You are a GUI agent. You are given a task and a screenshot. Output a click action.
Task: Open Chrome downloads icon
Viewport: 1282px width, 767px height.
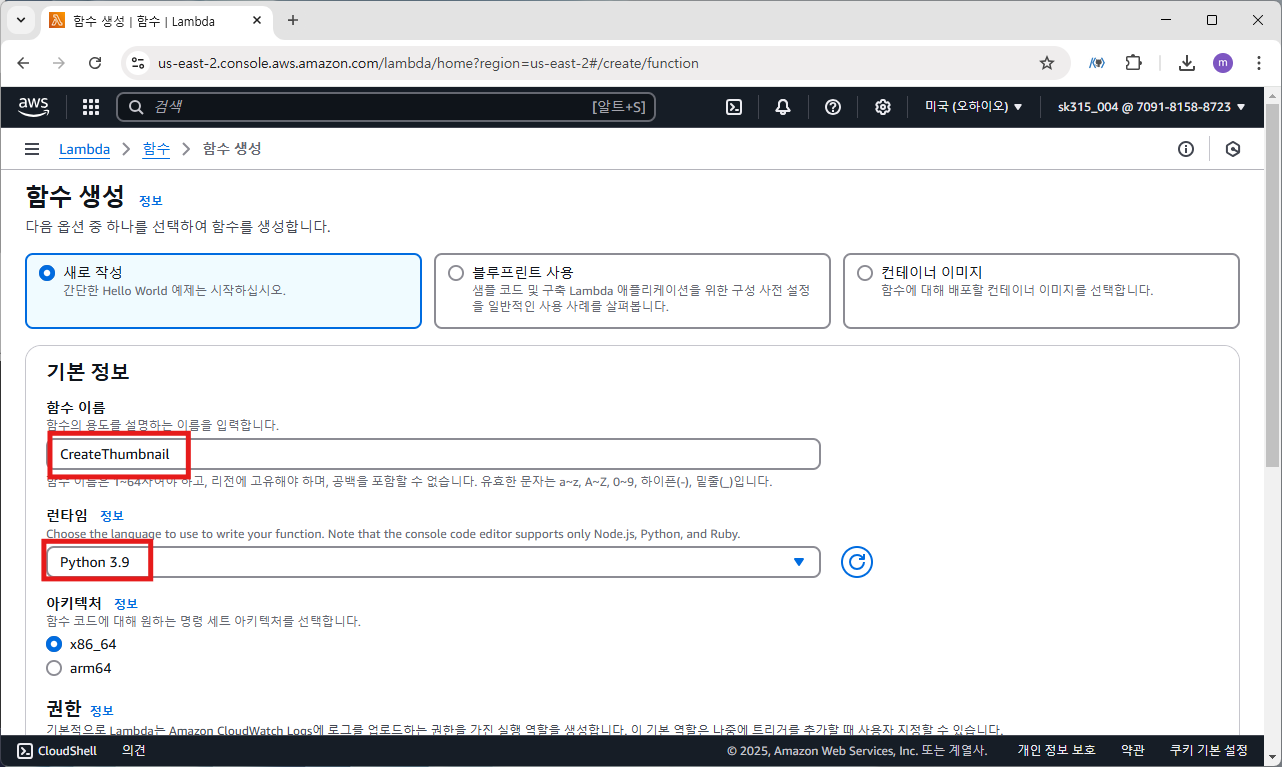1187,63
